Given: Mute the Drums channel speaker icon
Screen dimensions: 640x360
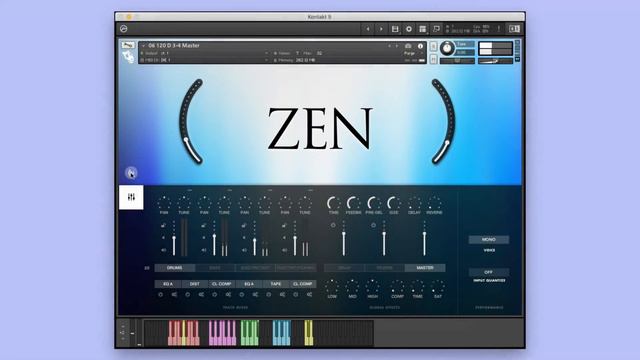Looking at the screenshot, I should (x=163, y=250).
